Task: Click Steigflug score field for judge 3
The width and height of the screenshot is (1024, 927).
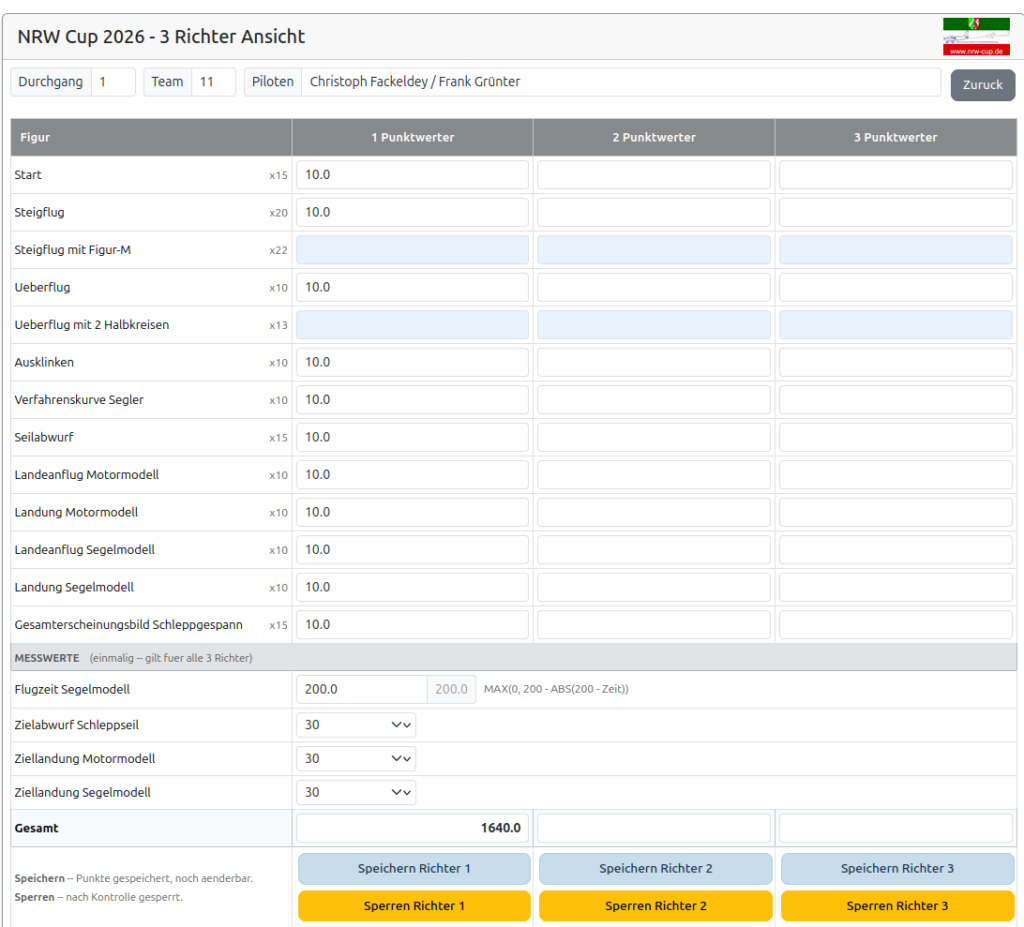Action: click(x=895, y=212)
